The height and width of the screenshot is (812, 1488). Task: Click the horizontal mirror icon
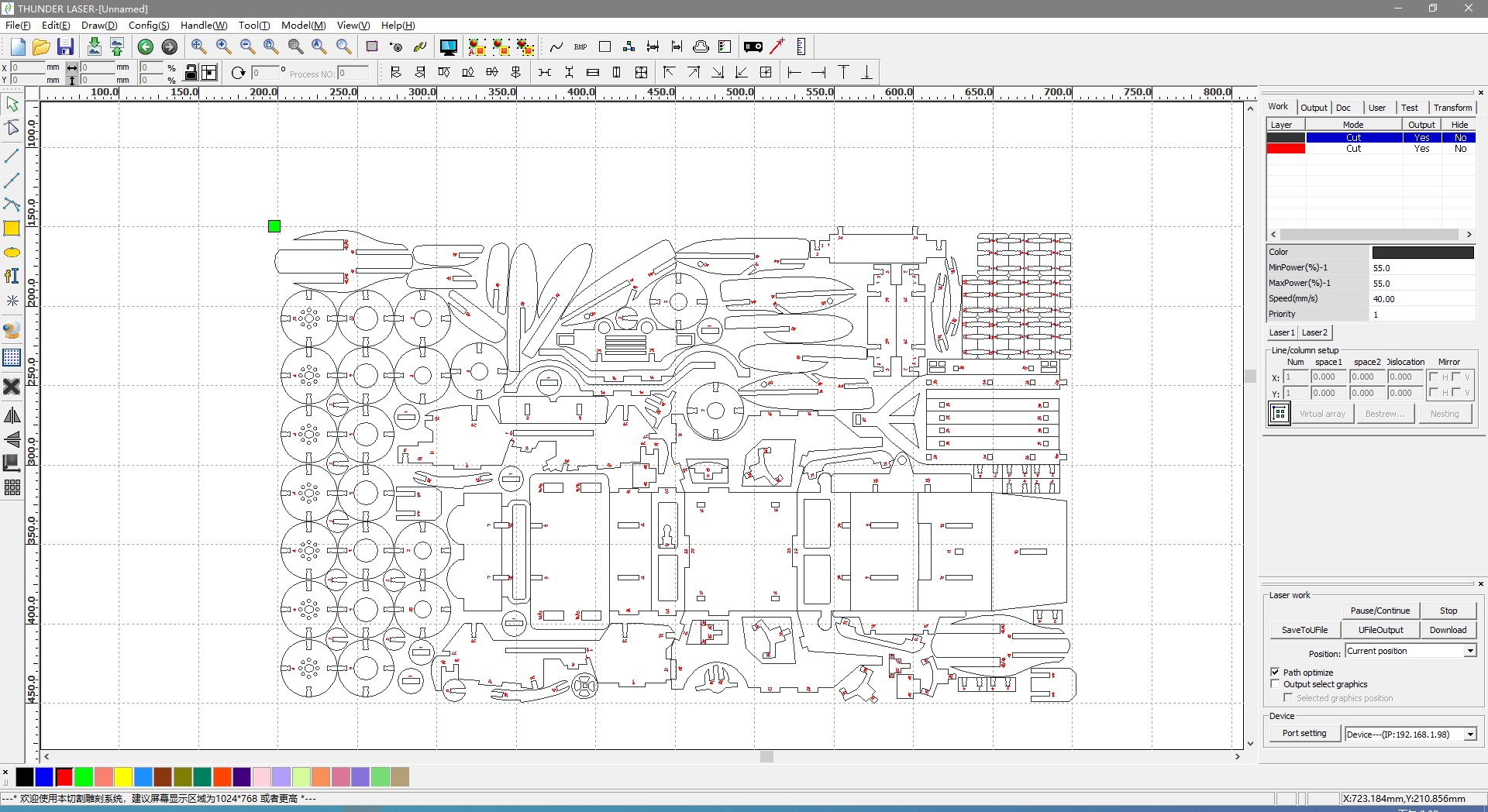click(12, 415)
